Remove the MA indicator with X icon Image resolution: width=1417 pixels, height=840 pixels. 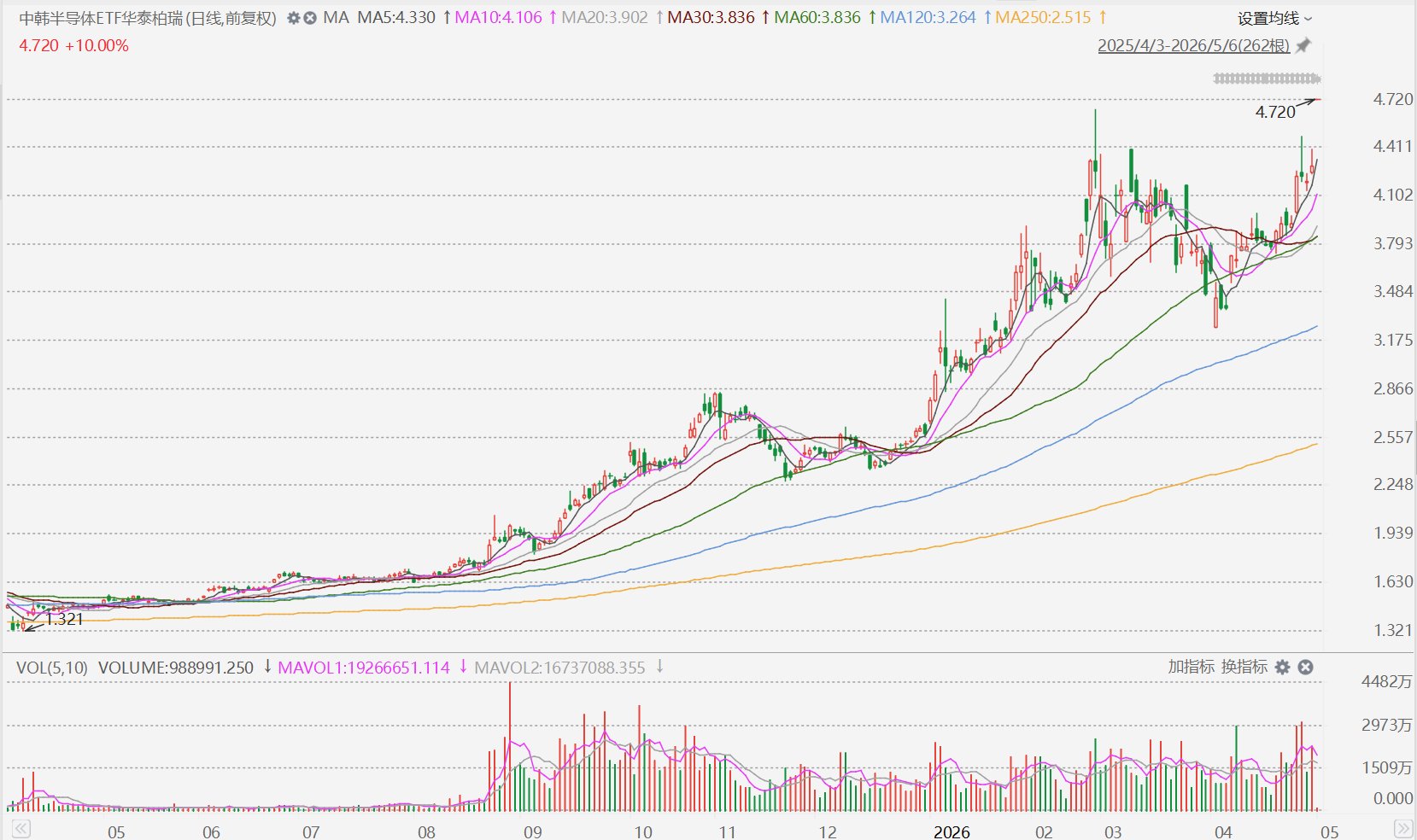[310, 18]
